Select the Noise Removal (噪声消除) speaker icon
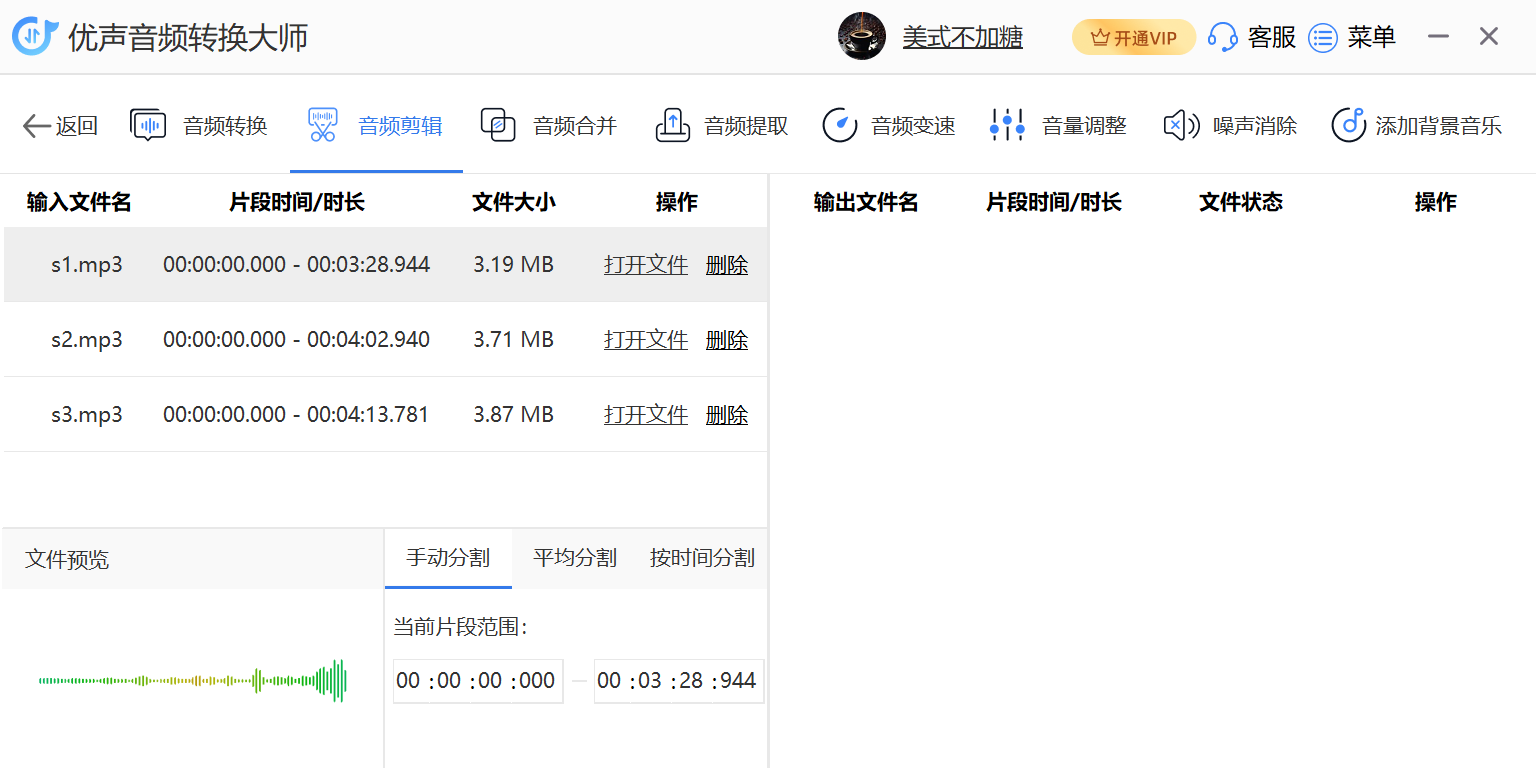Screen dimensions: 1536x768 tap(1181, 126)
